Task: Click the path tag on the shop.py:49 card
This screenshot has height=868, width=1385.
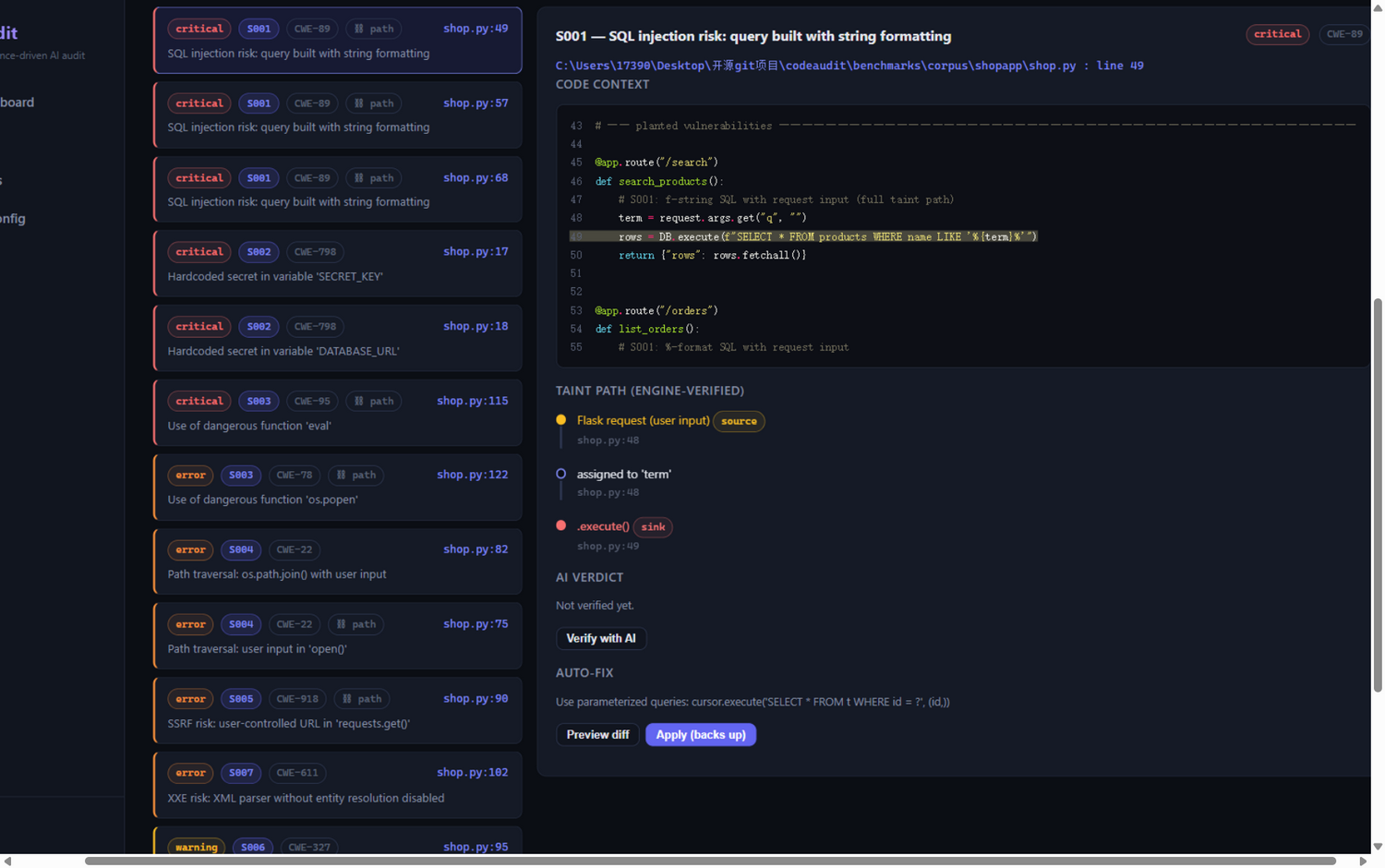Action: click(374, 29)
